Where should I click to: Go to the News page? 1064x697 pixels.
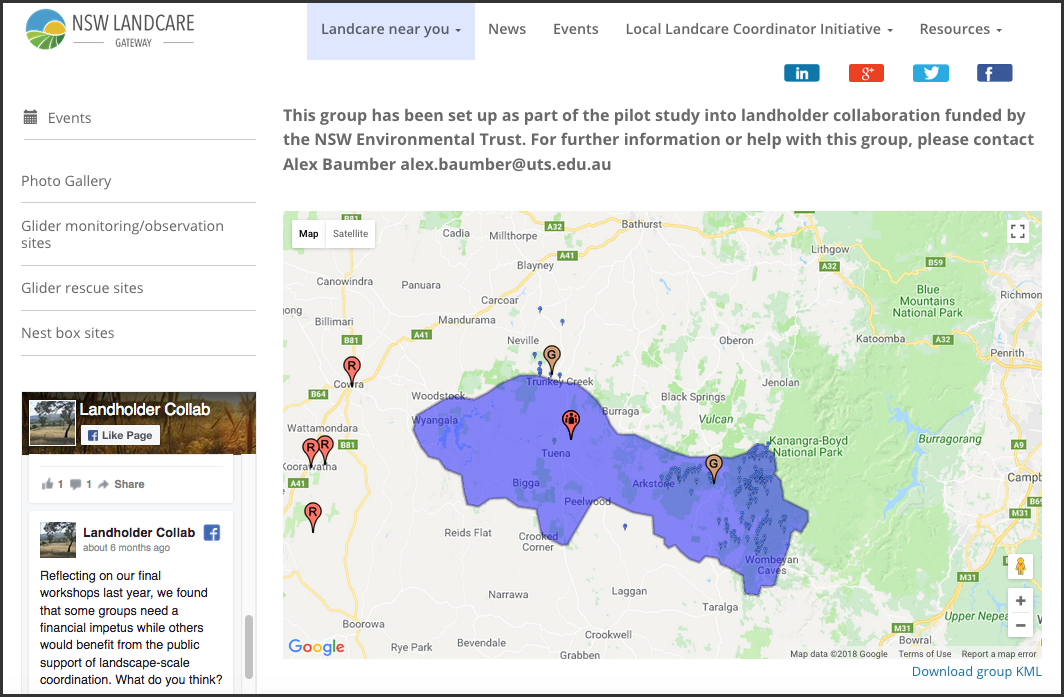click(x=507, y=29)
